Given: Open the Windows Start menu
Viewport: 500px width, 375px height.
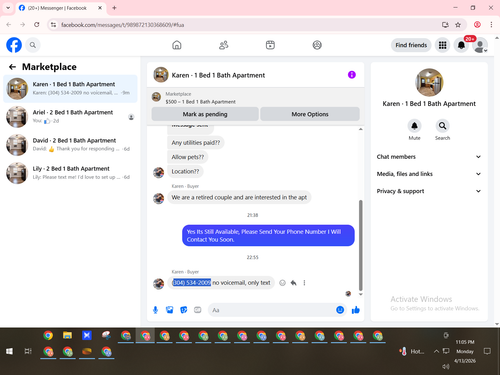Looking at the screenshot, I should pyautogui.click(x=9, y=351).
